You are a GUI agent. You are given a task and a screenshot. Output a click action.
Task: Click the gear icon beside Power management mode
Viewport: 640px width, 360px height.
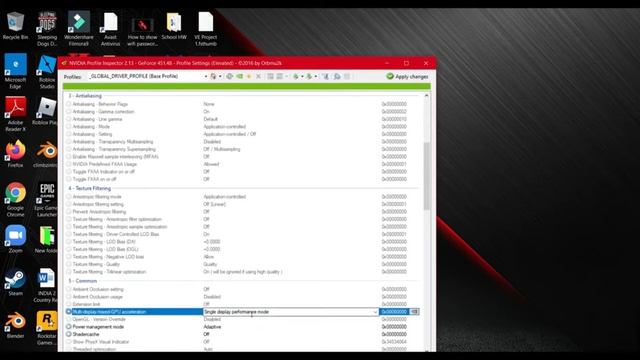coord(69,327)
